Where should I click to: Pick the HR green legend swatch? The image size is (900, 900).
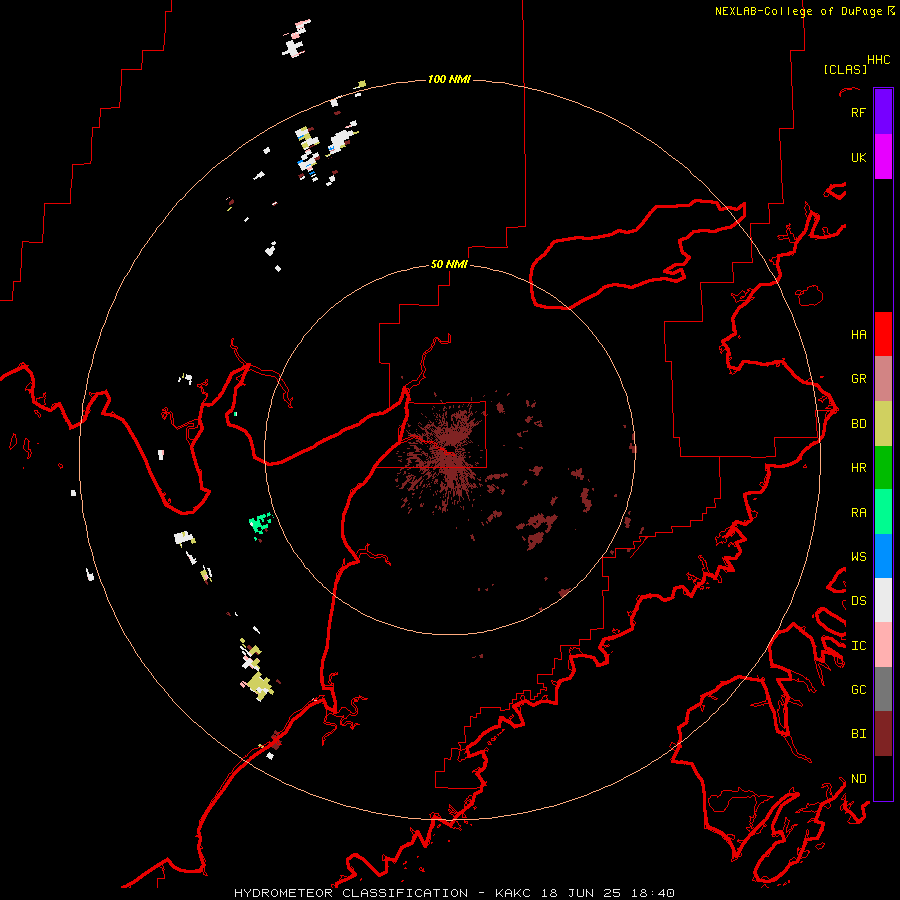[x=883, y=468]
